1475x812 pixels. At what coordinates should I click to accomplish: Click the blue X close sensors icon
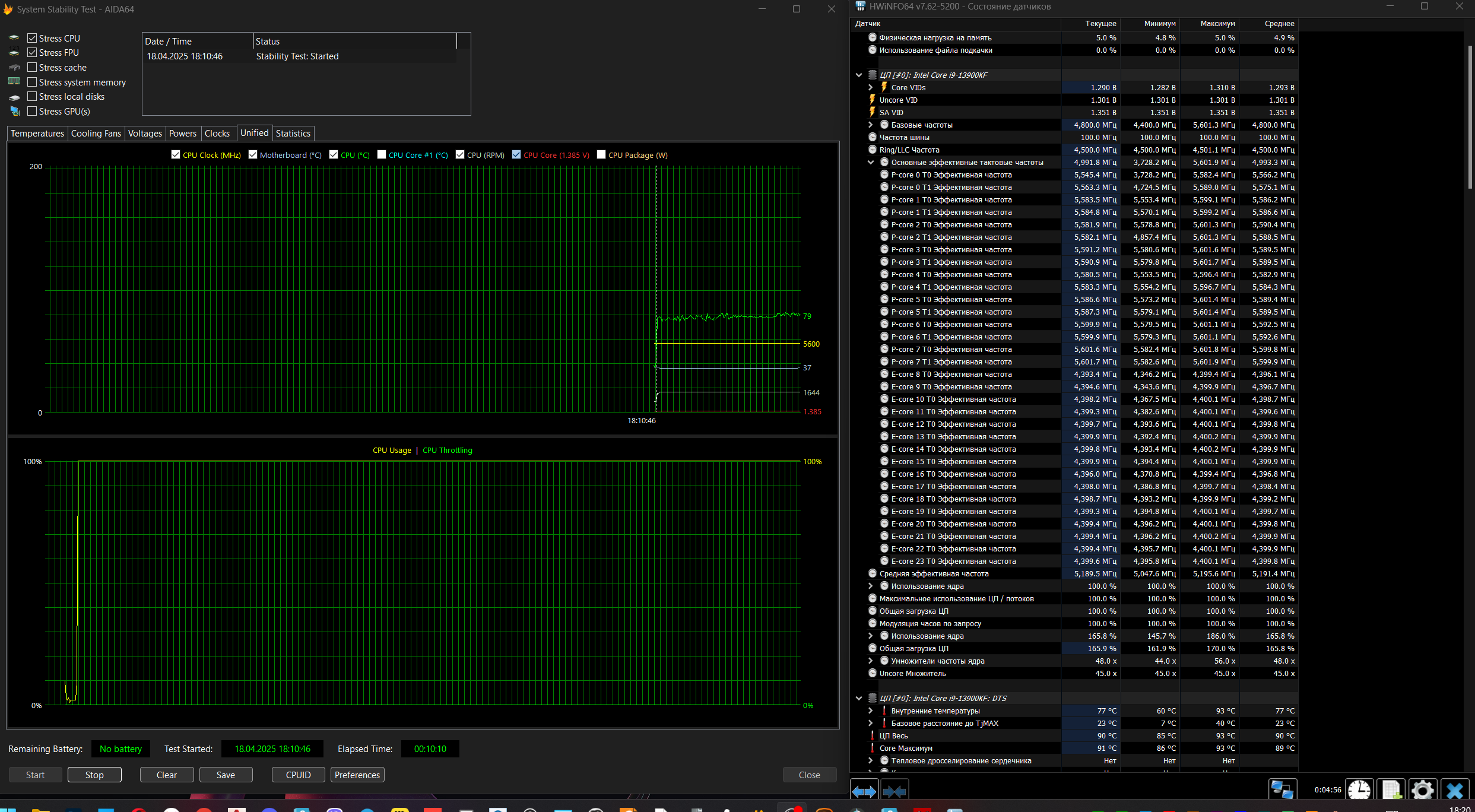pos(1454,790)
